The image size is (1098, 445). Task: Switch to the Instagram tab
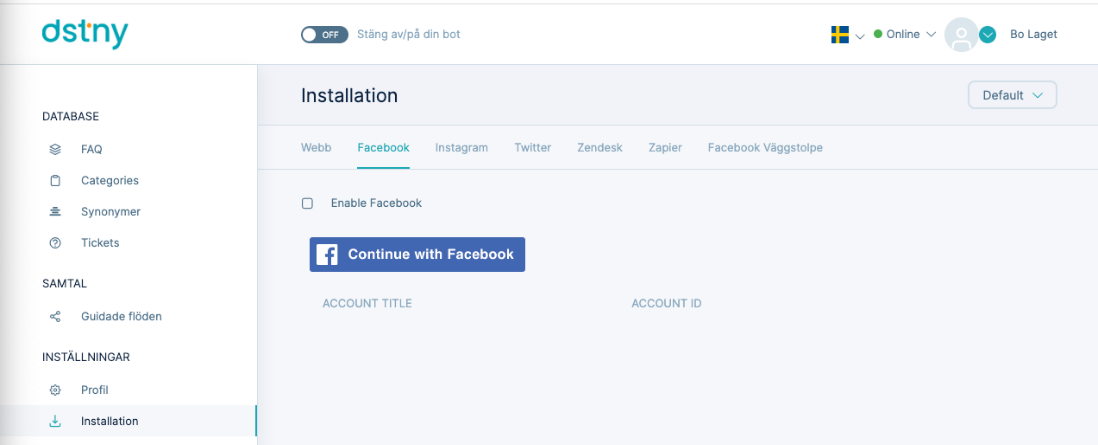click(x=461, y=148)
